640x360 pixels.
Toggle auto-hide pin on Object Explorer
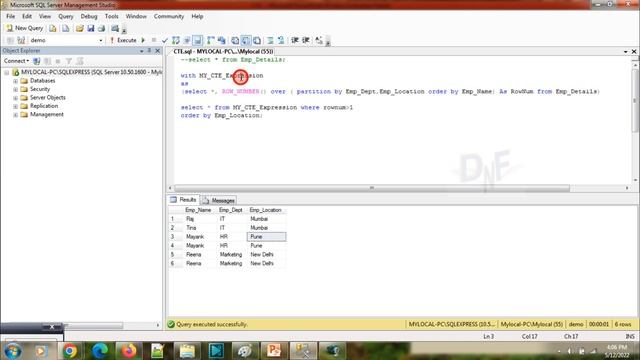coord(149,51)
